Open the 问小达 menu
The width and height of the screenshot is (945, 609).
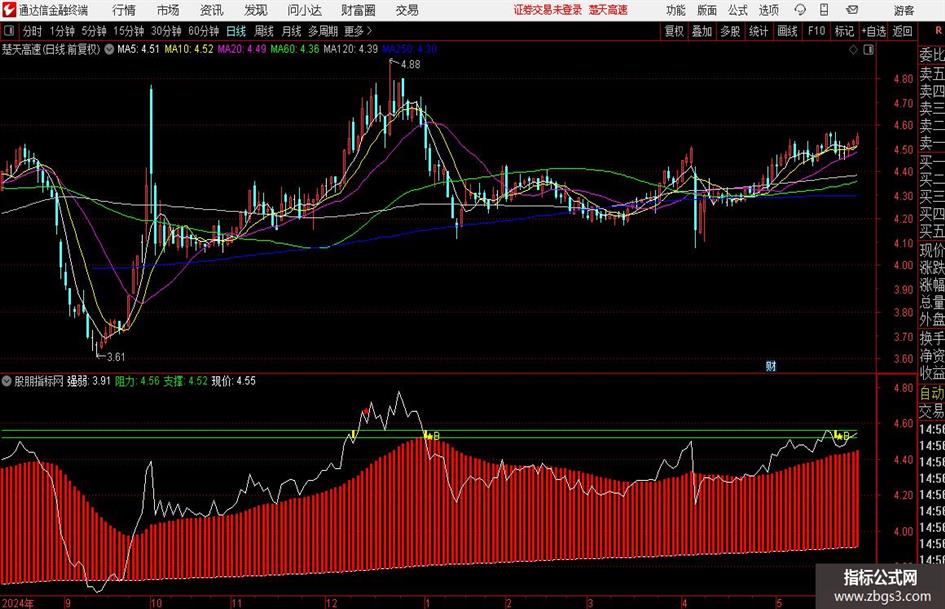(x=304, y=10)
